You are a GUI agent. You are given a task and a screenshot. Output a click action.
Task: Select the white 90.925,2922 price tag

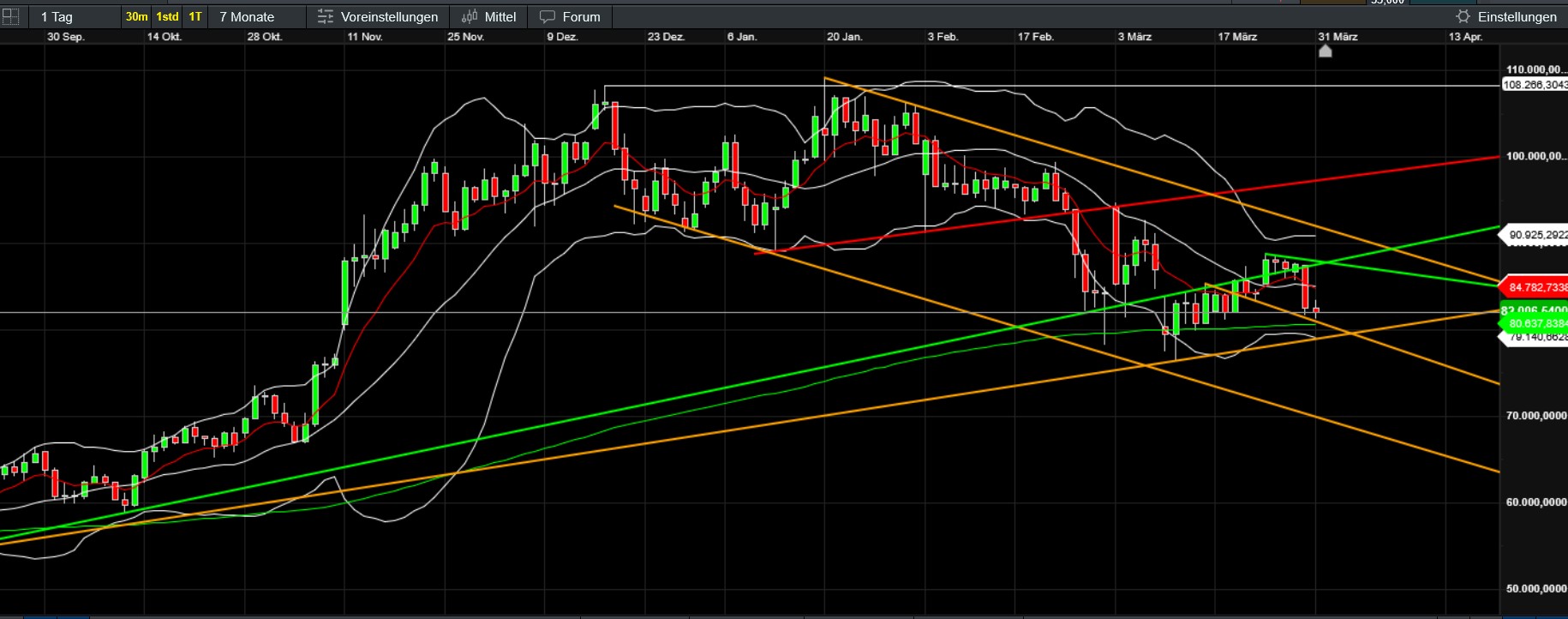[x=1535, y=235]
